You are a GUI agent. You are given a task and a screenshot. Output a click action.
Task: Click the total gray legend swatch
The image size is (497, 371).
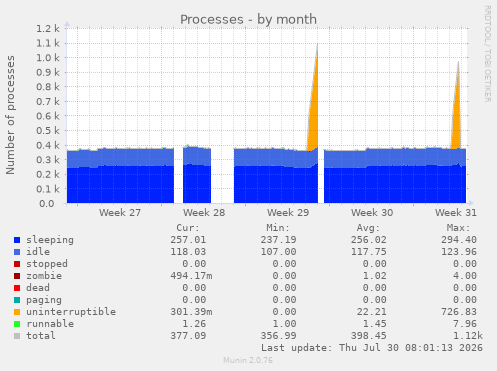coord(17,336)
